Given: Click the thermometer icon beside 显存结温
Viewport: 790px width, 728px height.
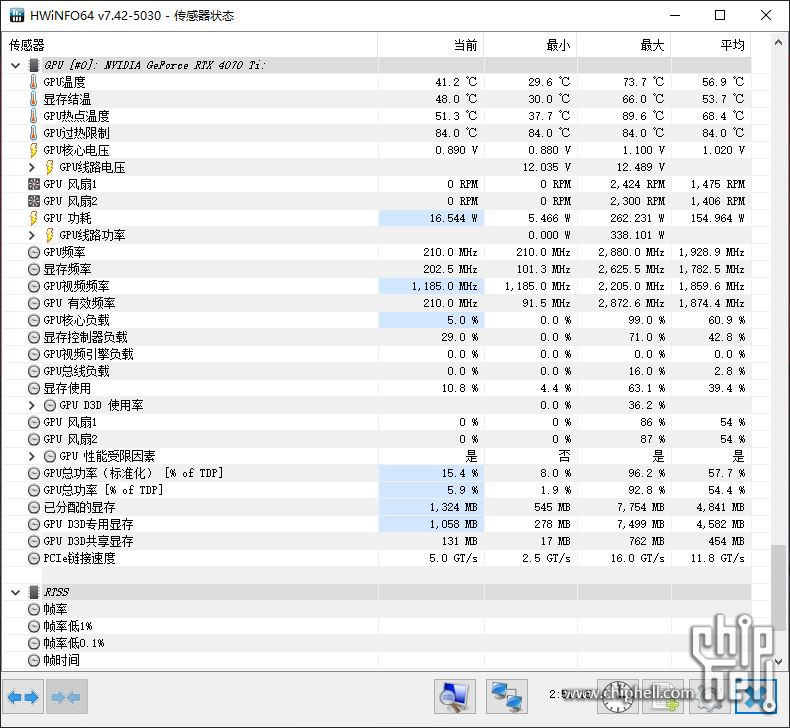Looking at the screenshot, I should (x=33, y=99).
